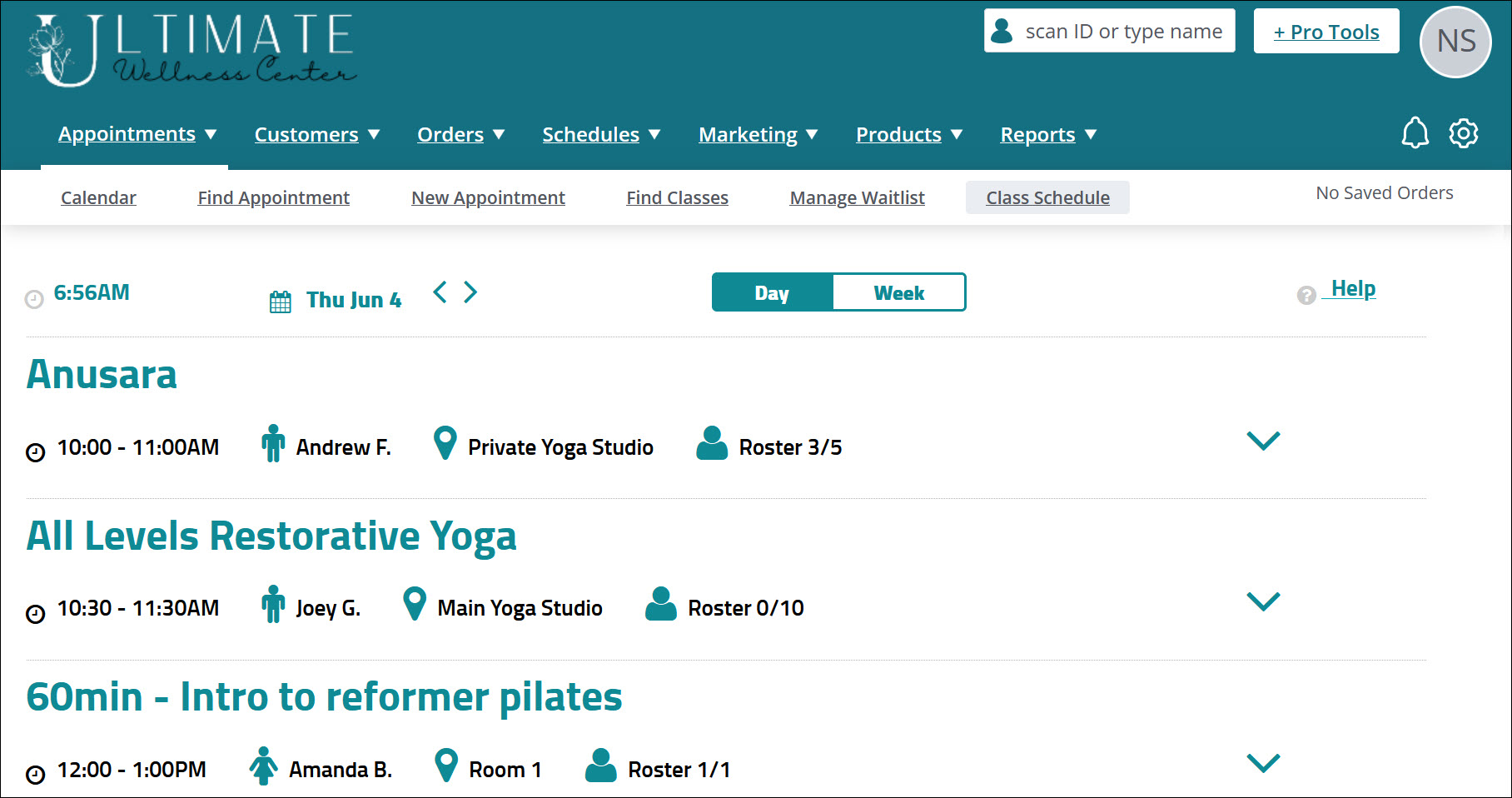This screenshot has height=798, width=1512.
Task: Click roster icon for Roster 0/10
Action: coord(661,604)
